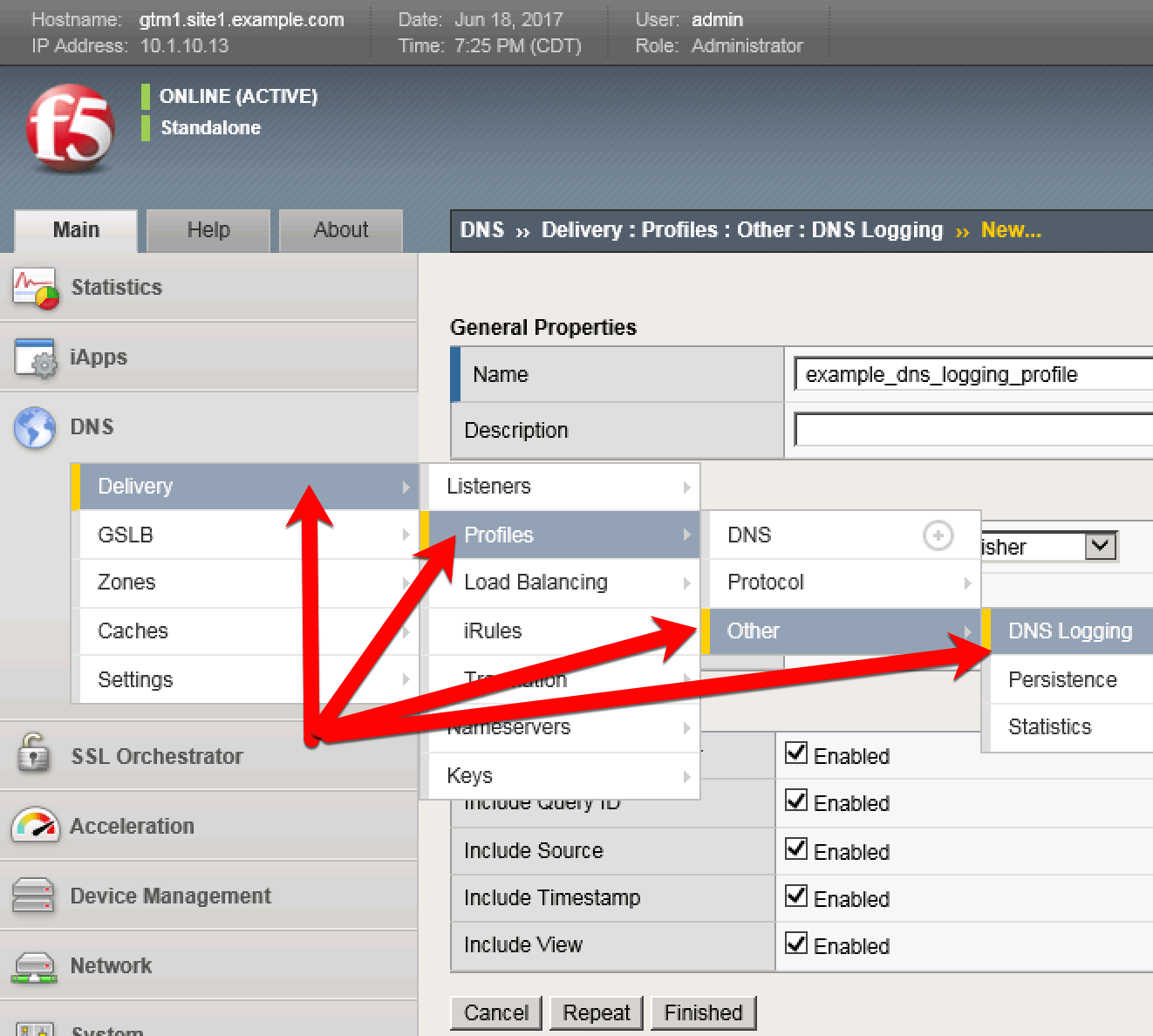Click the Delivery : Profiles : Other : DNS Logging breadcrumb

pyautogui.click(x=742, y=230)
